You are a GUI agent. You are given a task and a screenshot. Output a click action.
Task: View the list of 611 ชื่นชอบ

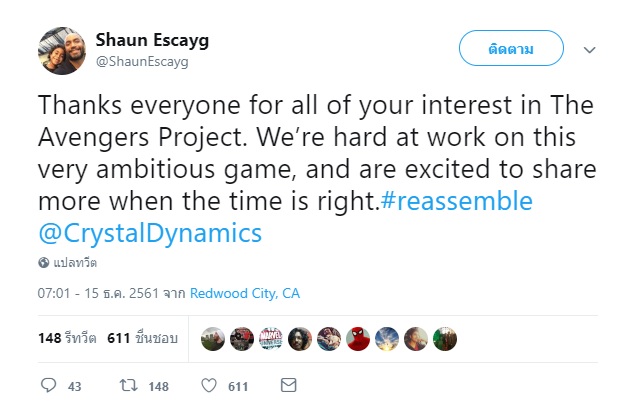pyautogui.click(x=142, y=338)
